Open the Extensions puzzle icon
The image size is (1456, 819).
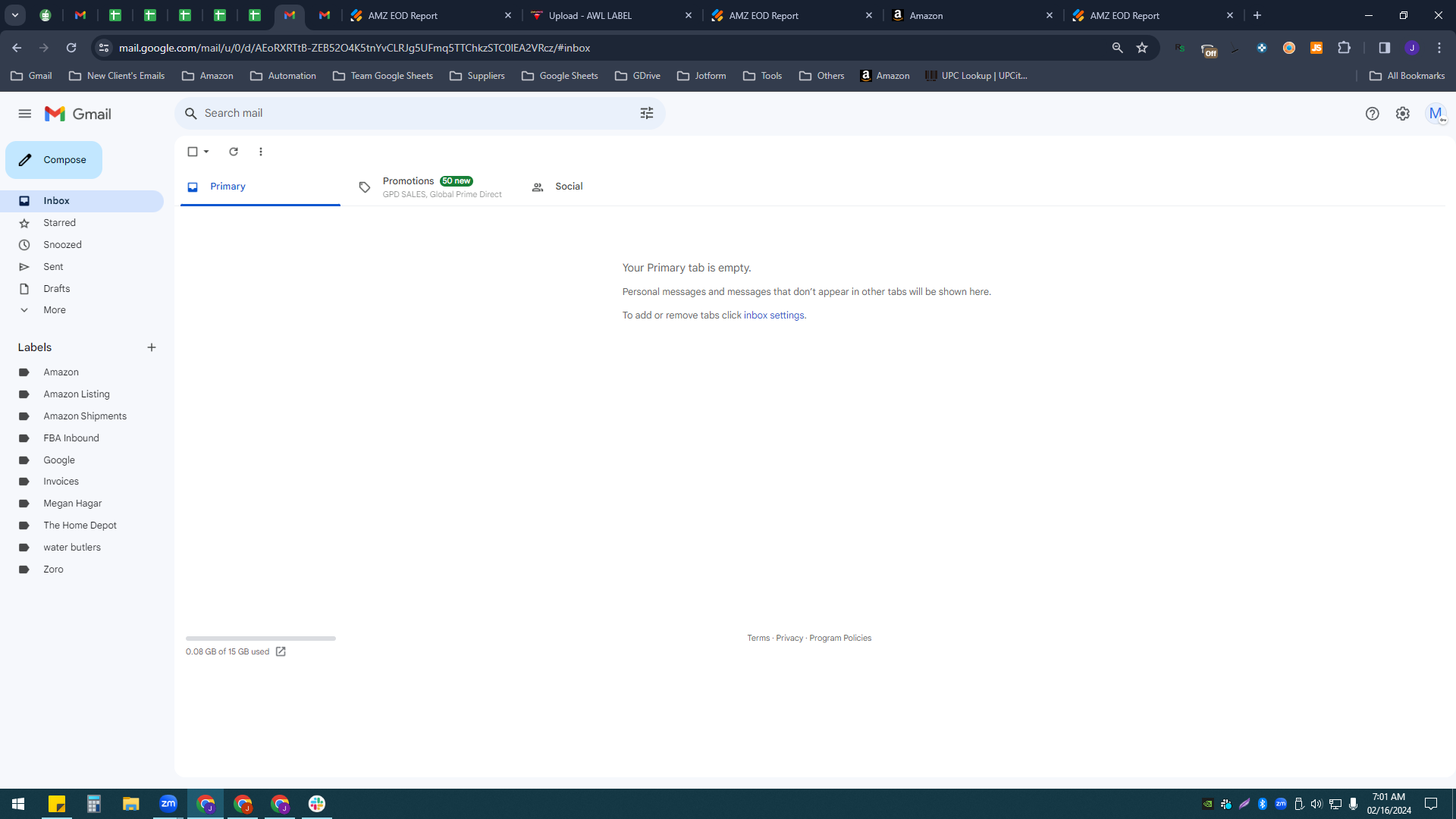pos(1345,48)
